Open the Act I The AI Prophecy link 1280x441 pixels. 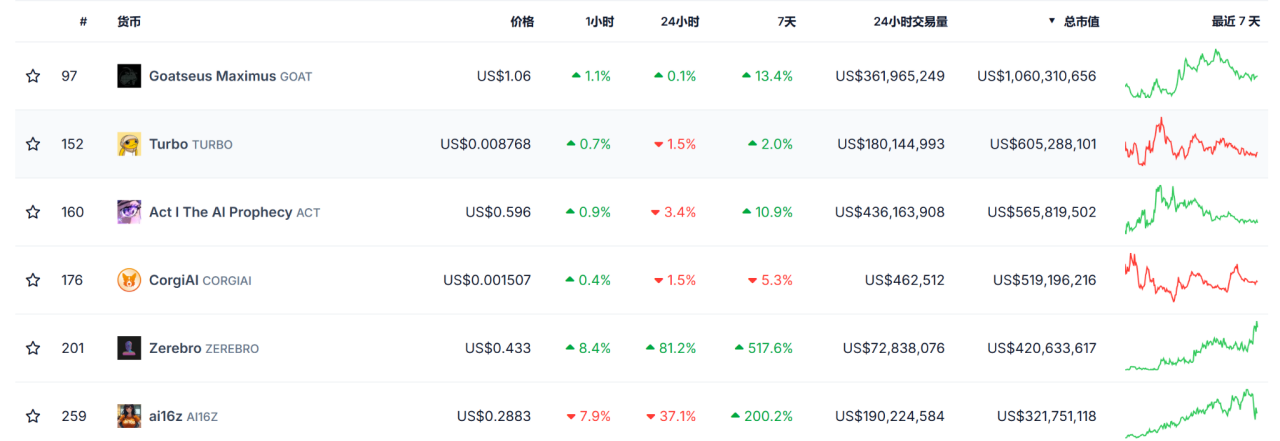tap(220, 212)
